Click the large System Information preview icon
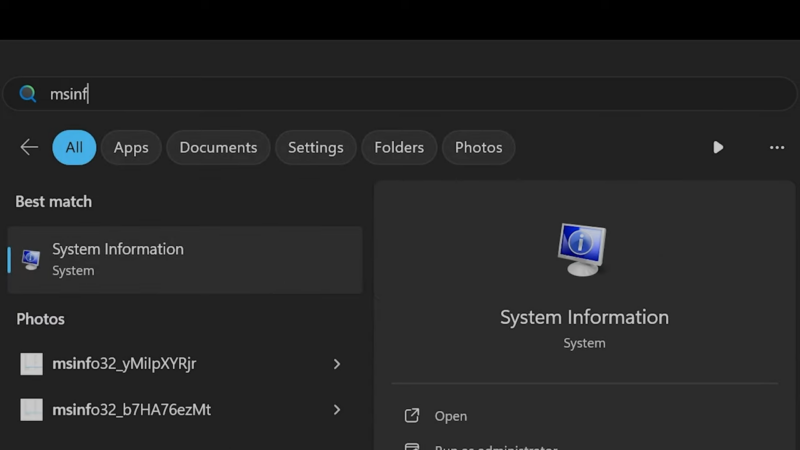Screen dimensions: 800x450 (x=582, y=249)
